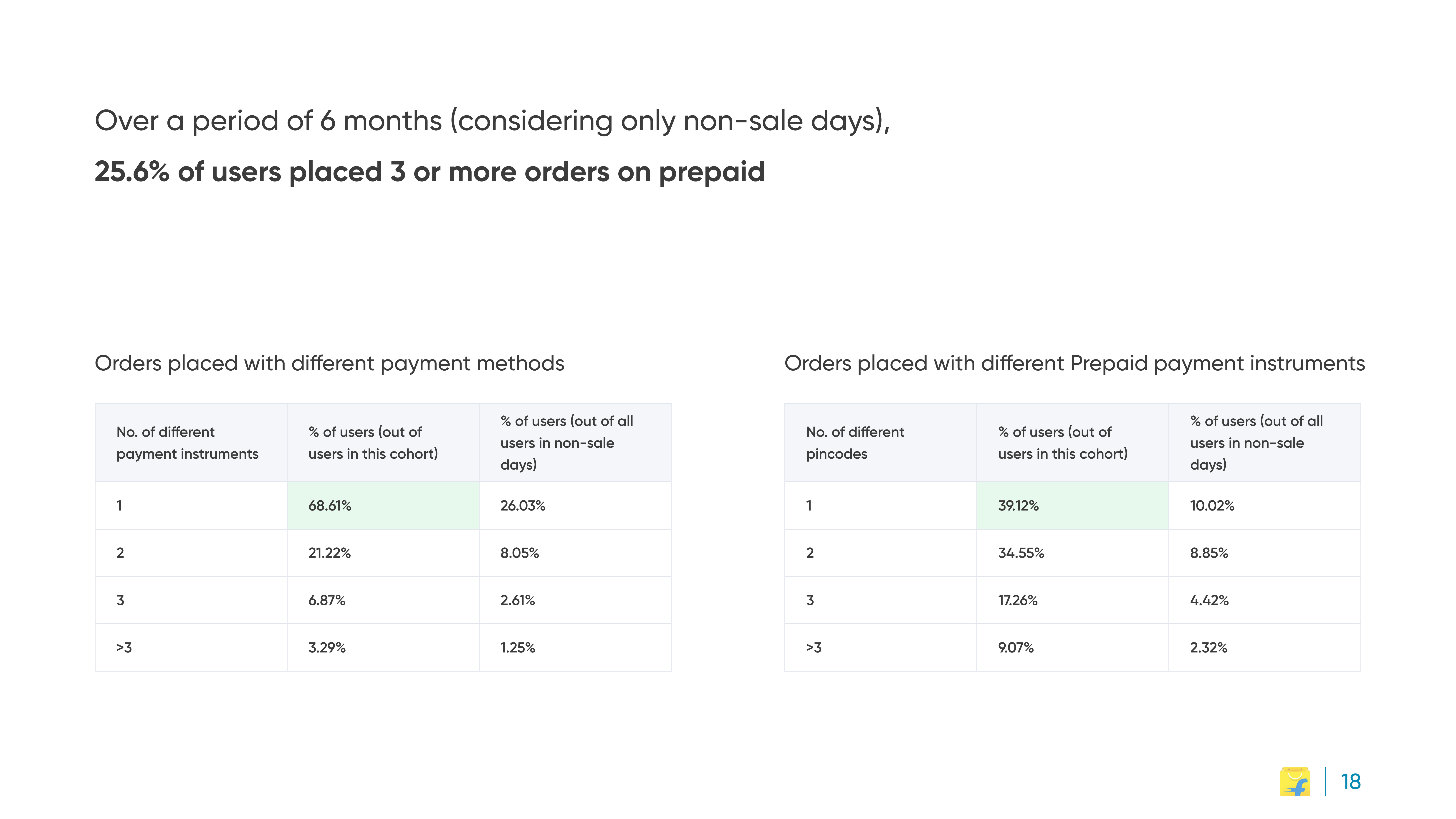This screenshot has height=819, width=1456.
Task: Select the 10.02% table cell
Action: pyautogui.click(x=1264, y=505)
